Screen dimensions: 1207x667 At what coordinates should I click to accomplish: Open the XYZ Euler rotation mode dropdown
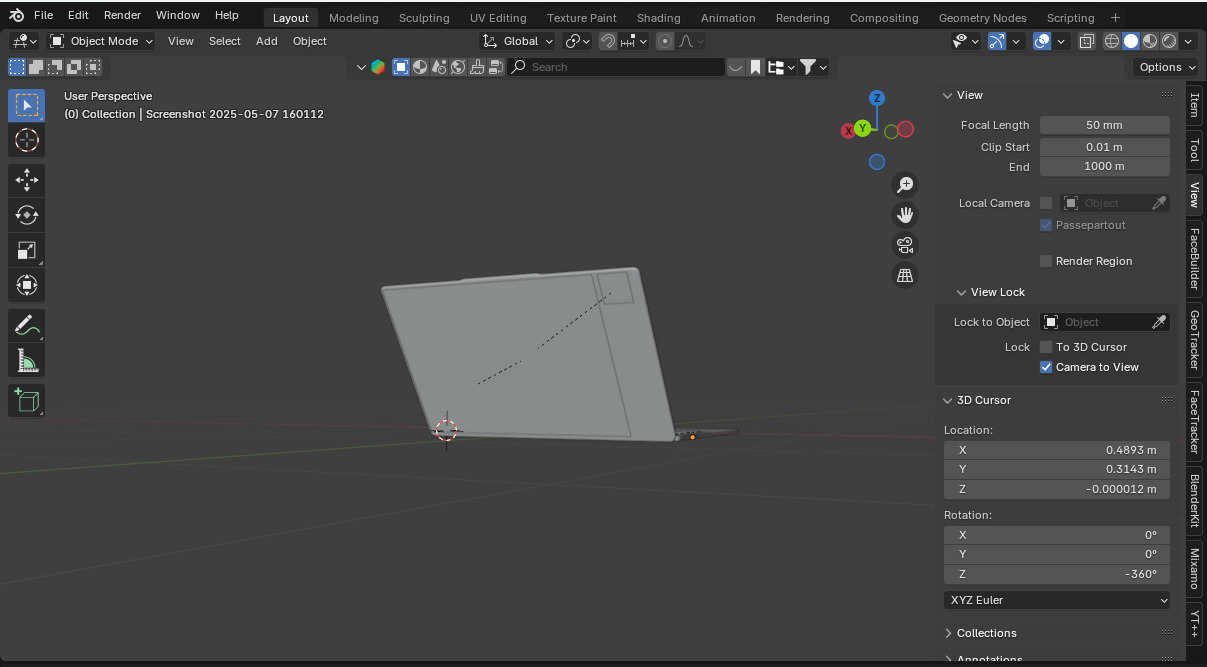coord(1057,600)
